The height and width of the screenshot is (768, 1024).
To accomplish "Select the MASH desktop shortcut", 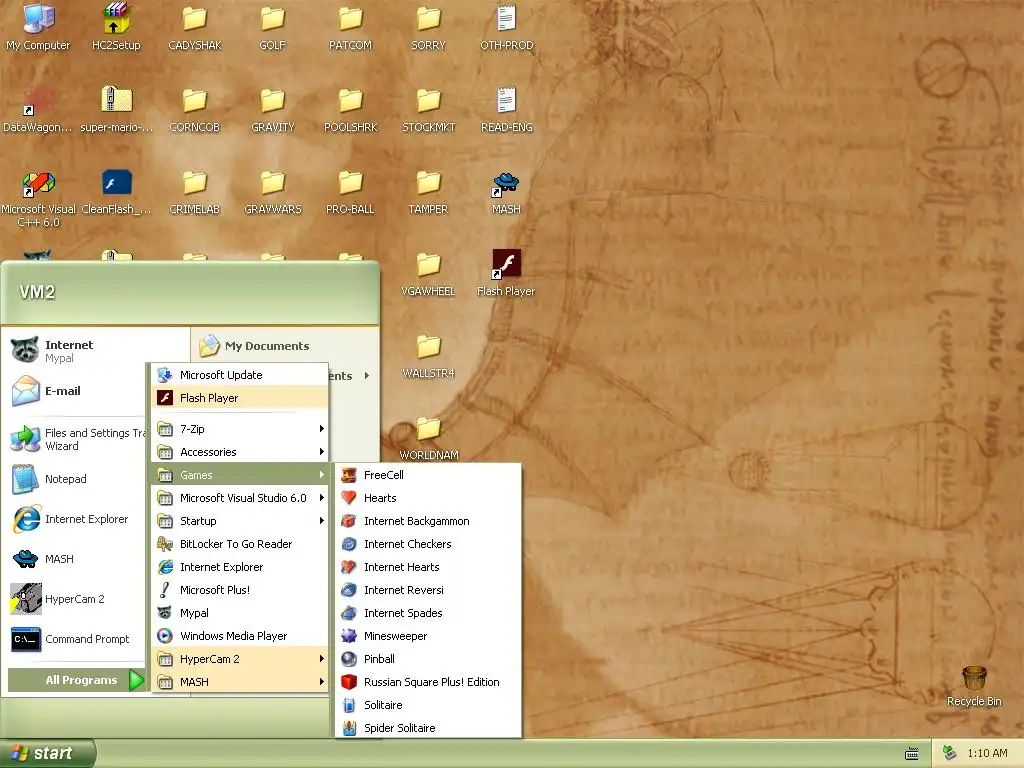I will coord(506,193).
